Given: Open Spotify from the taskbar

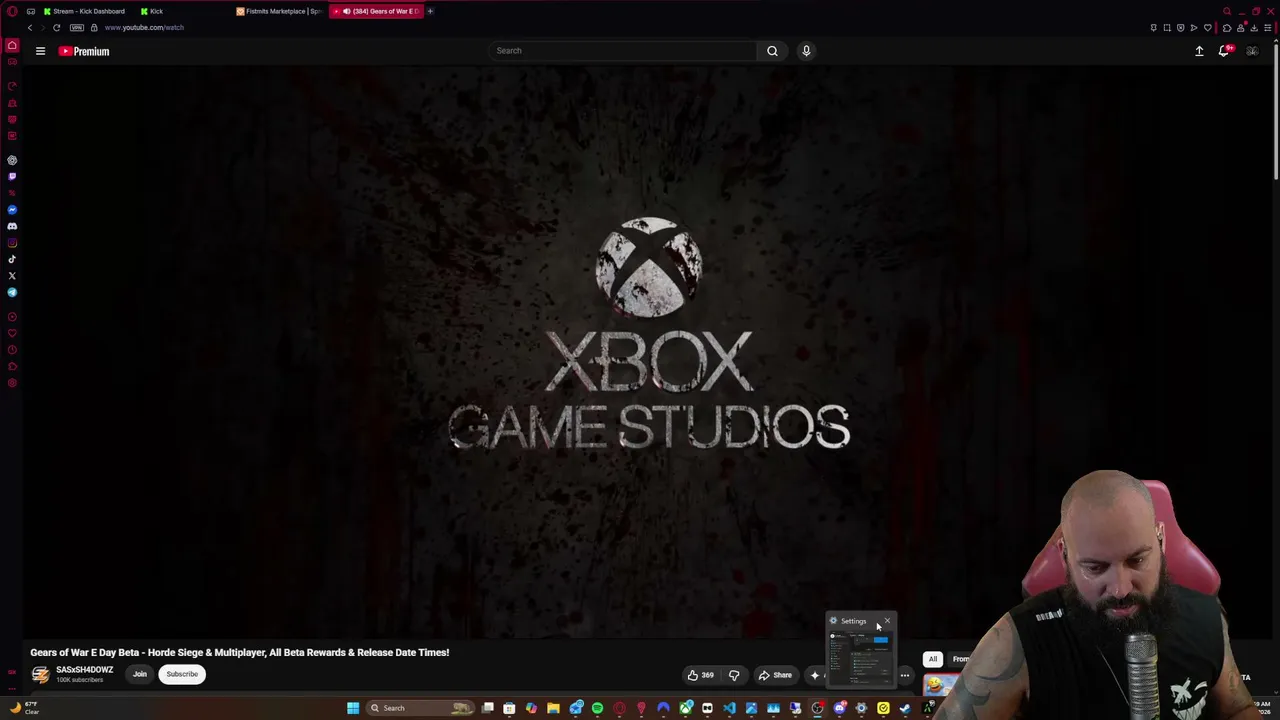Looking at the screenshot, I should [x=597, y=708].
